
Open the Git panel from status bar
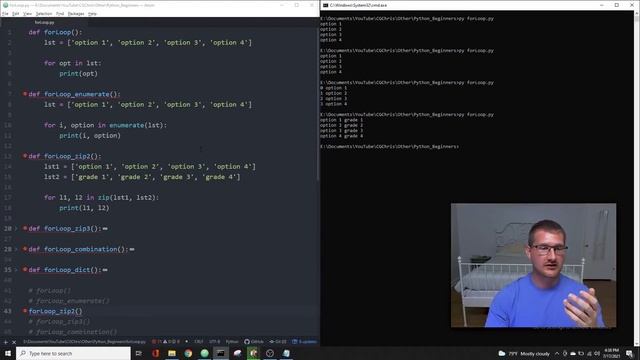tap(278, 342)
